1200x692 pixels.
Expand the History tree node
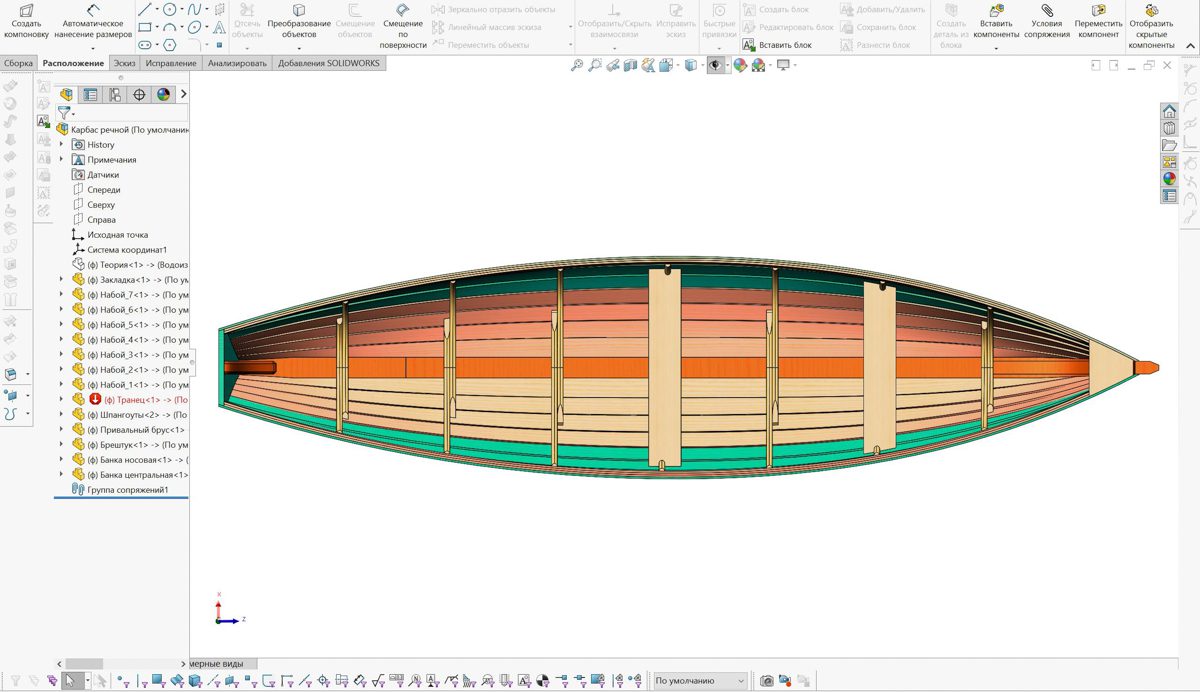(61, 145)
